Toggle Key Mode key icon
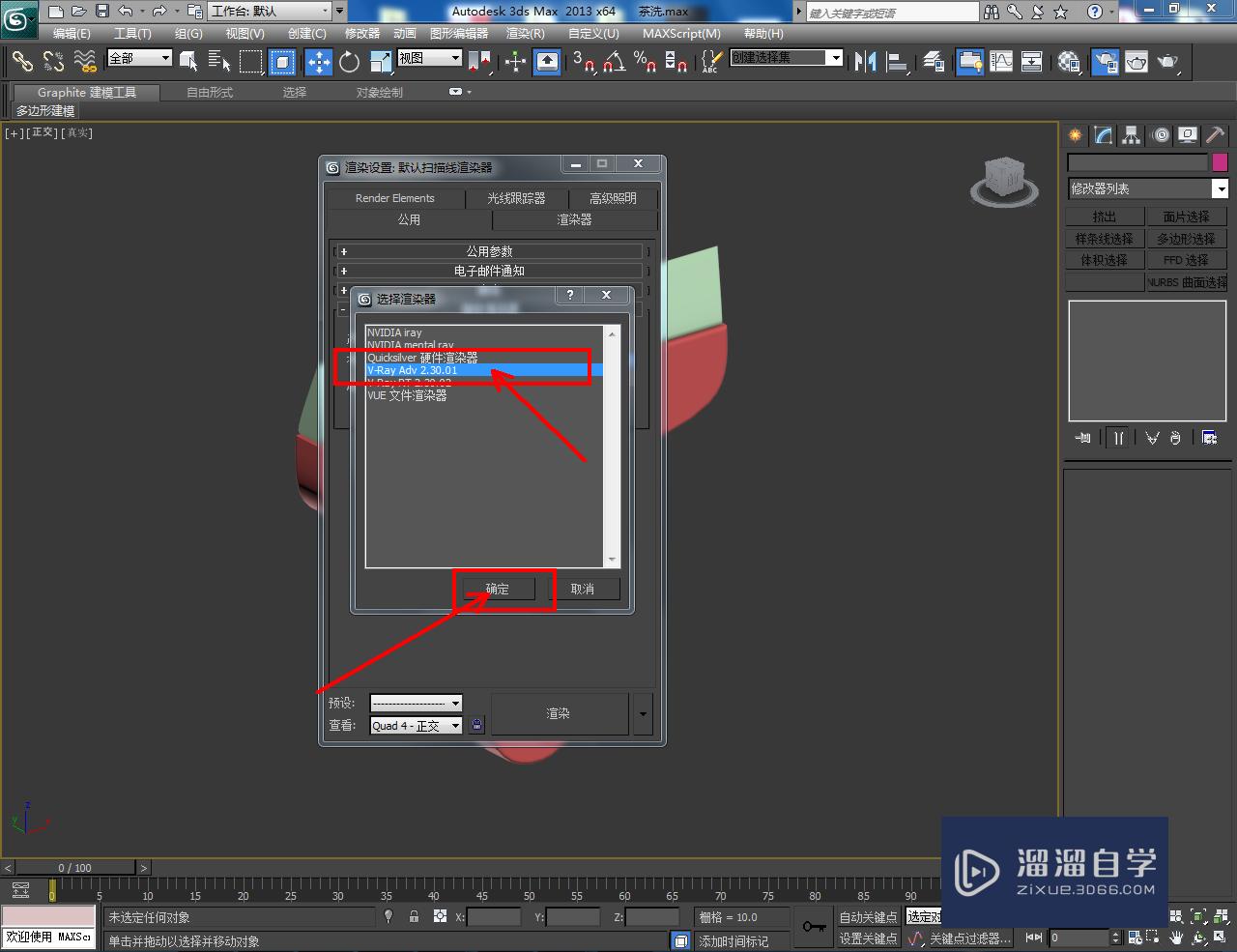The width and height of the screenshot is (1237, 952). (814, 927)
